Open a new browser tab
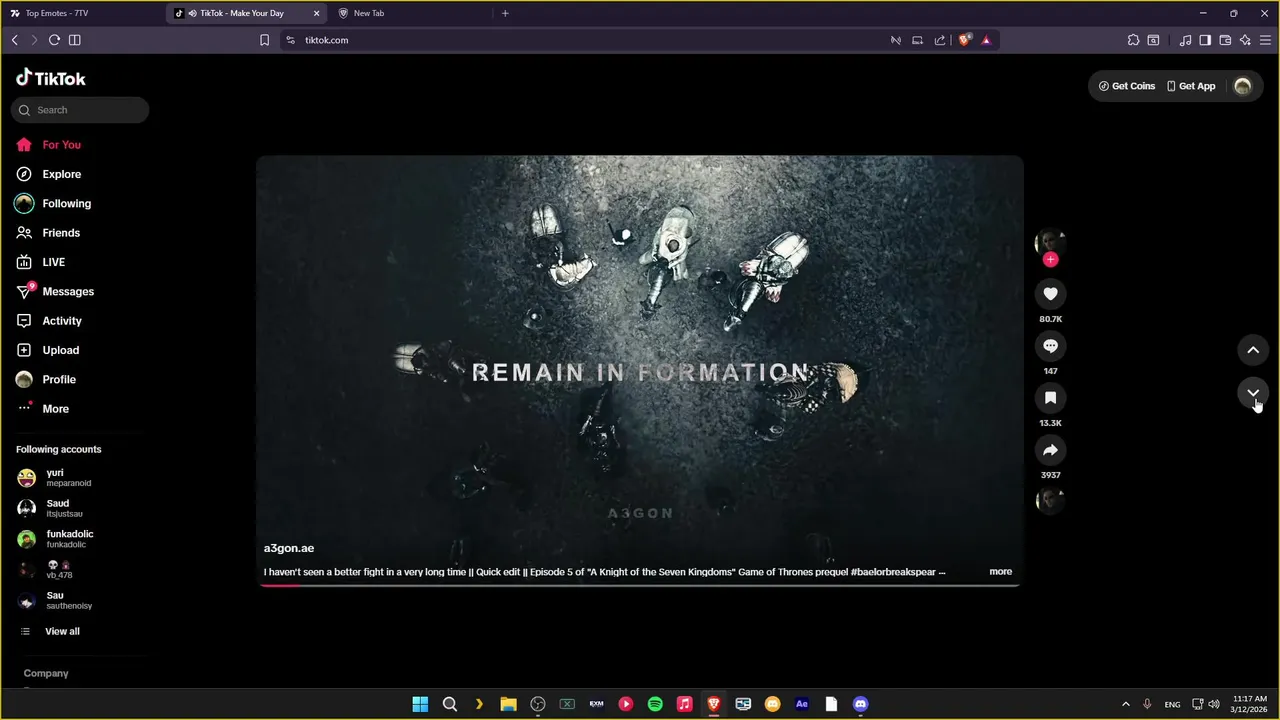 (x=505, y=13)
